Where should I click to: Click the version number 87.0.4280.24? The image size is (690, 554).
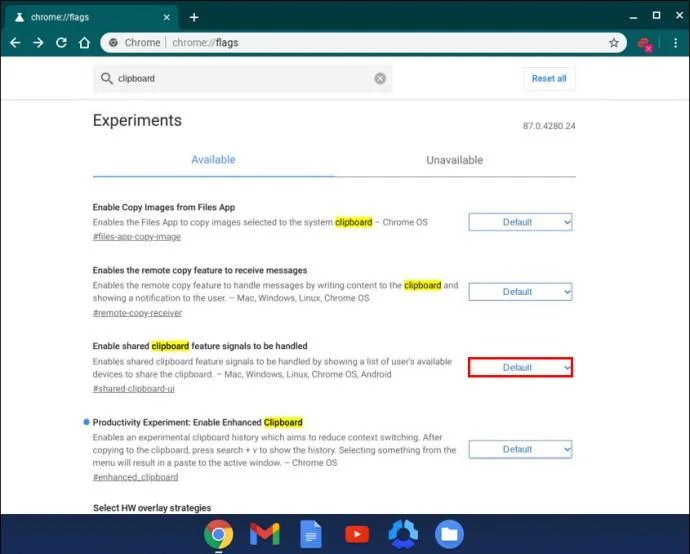coord(549,126)
